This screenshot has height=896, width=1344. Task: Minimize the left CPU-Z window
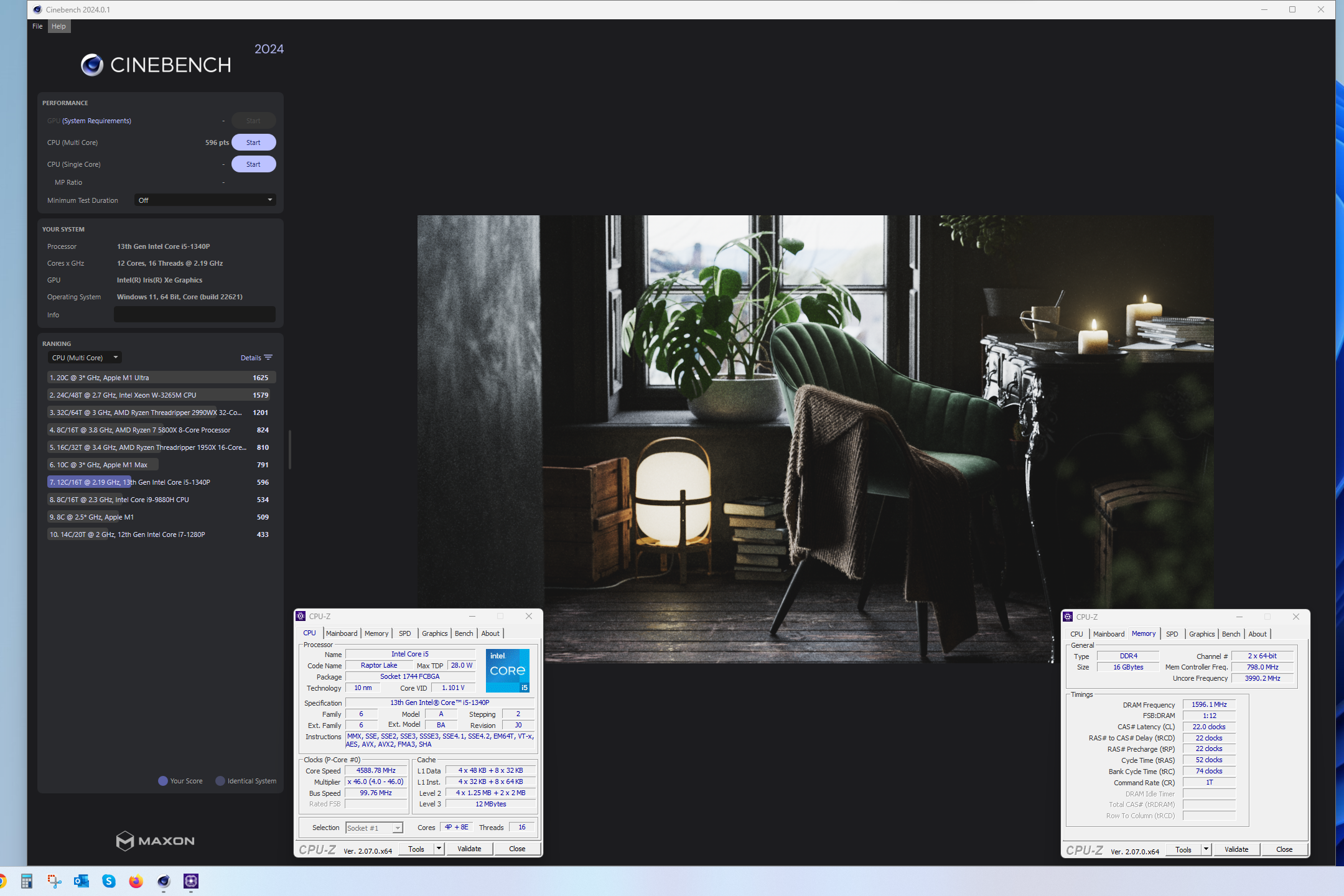(x=472, y=616)
